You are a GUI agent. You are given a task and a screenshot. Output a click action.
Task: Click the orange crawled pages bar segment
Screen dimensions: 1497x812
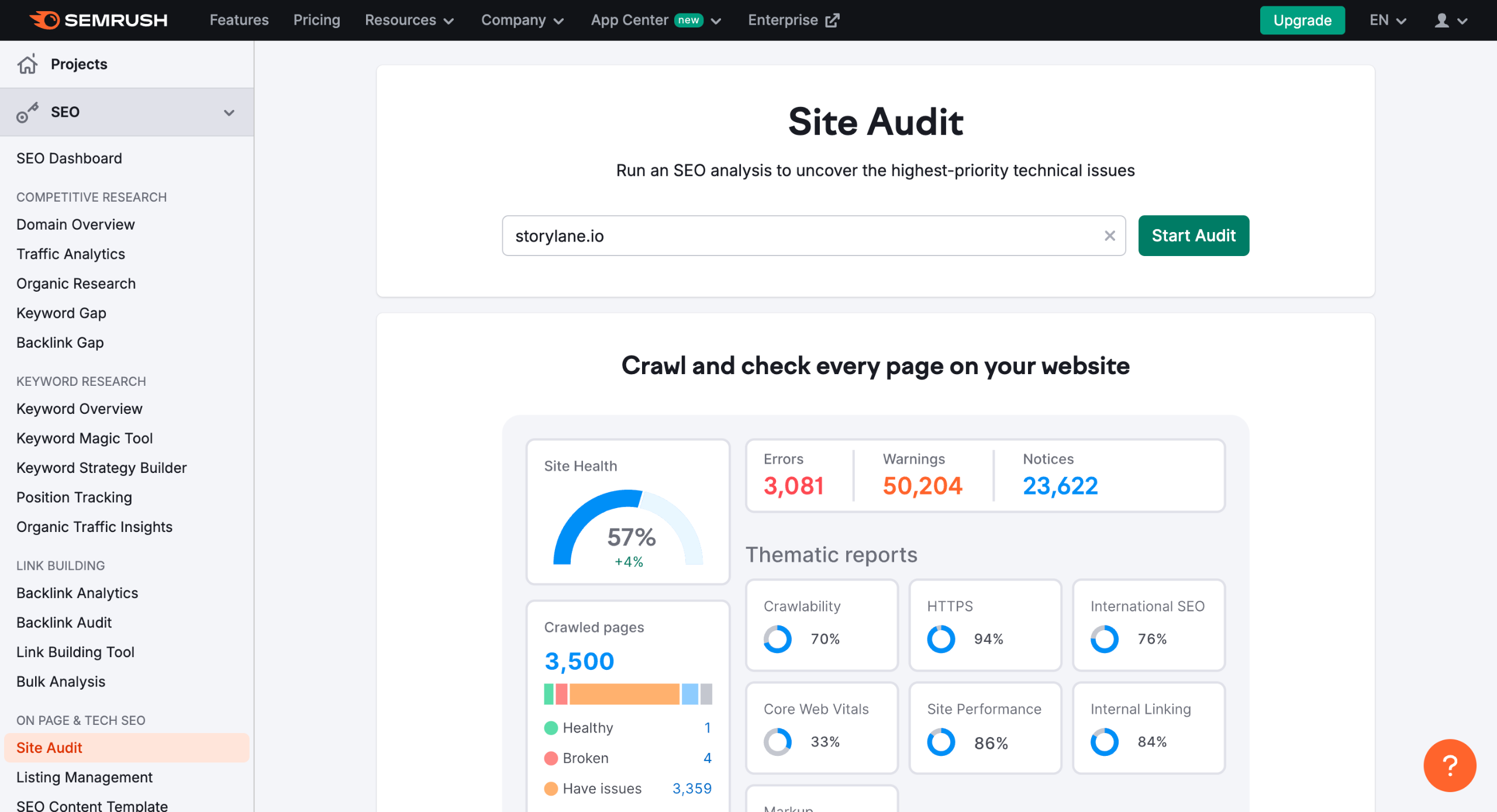[x=624, y=694]
